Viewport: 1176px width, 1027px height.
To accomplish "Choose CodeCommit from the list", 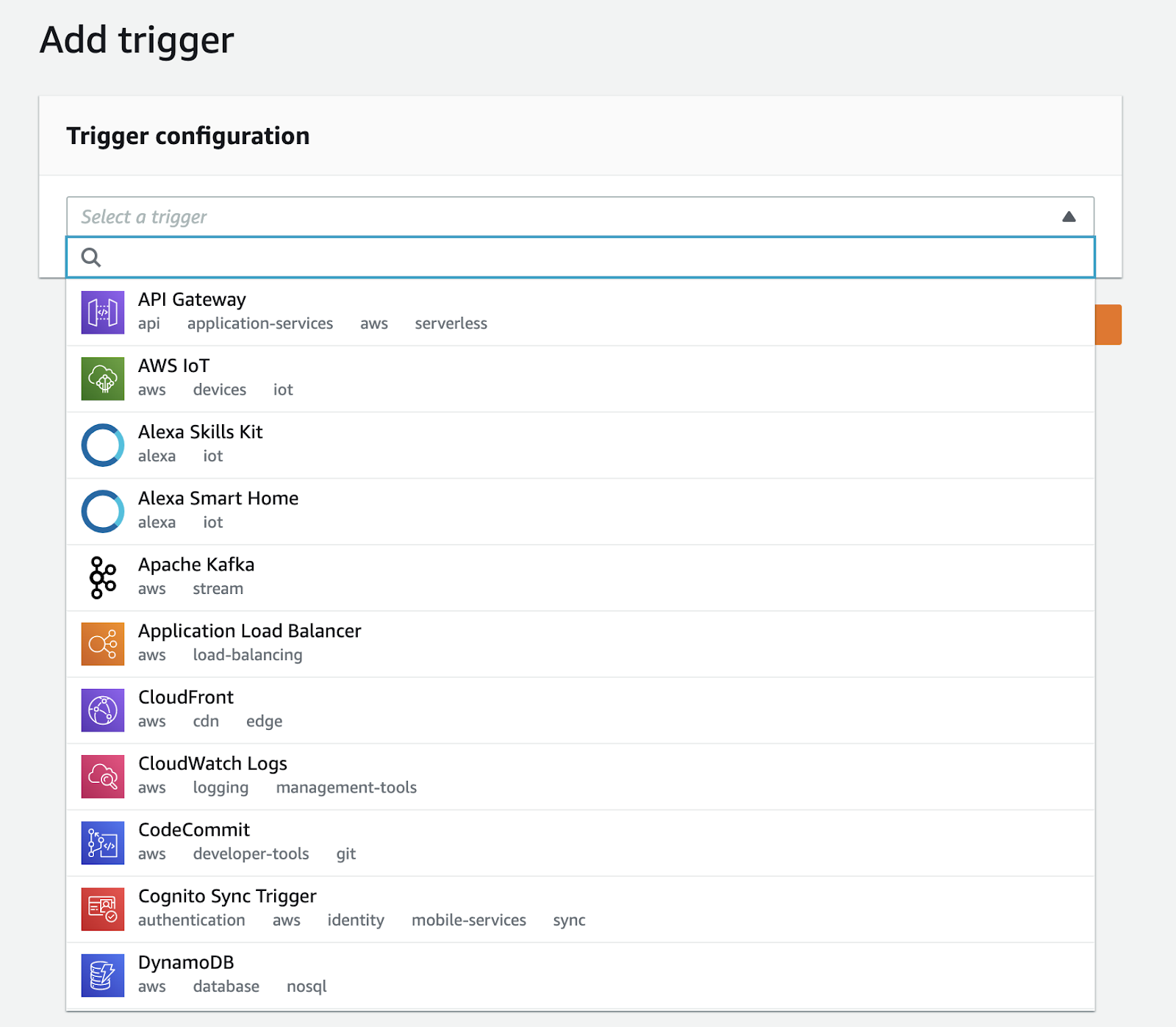I will [580, 843].
